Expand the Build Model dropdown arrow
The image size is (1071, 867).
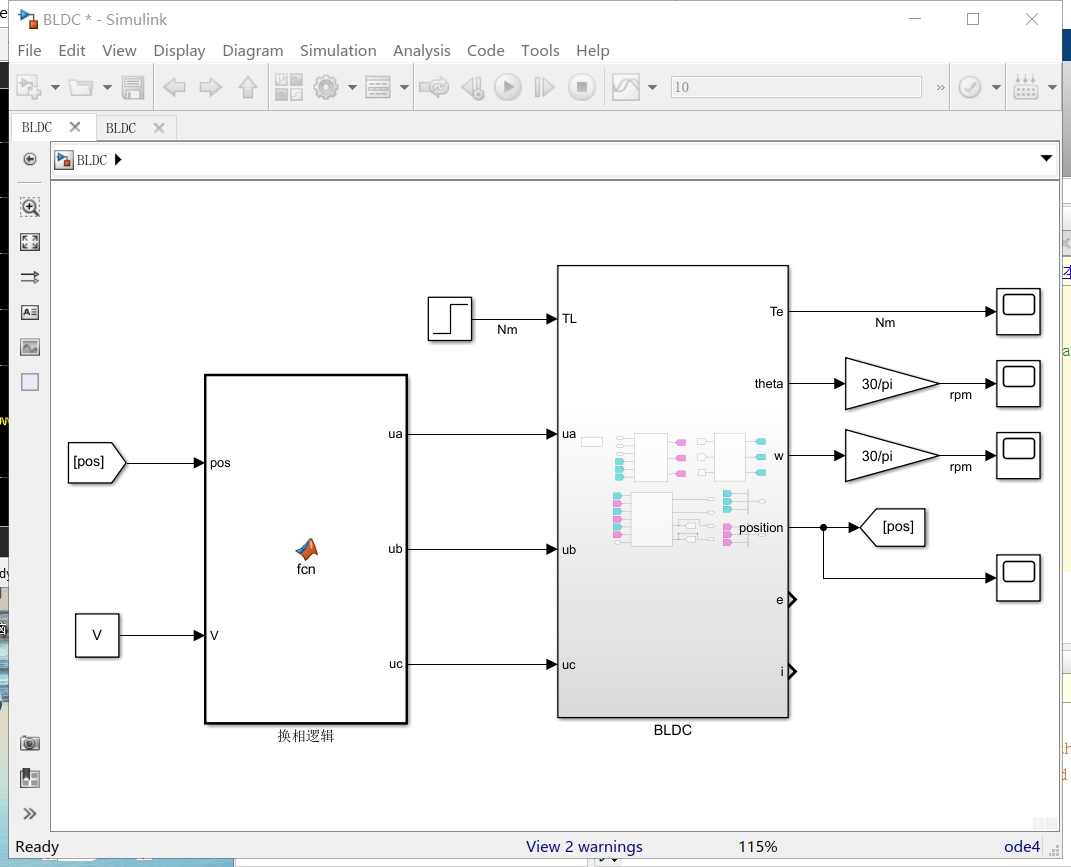click(x=1052, y=87)
